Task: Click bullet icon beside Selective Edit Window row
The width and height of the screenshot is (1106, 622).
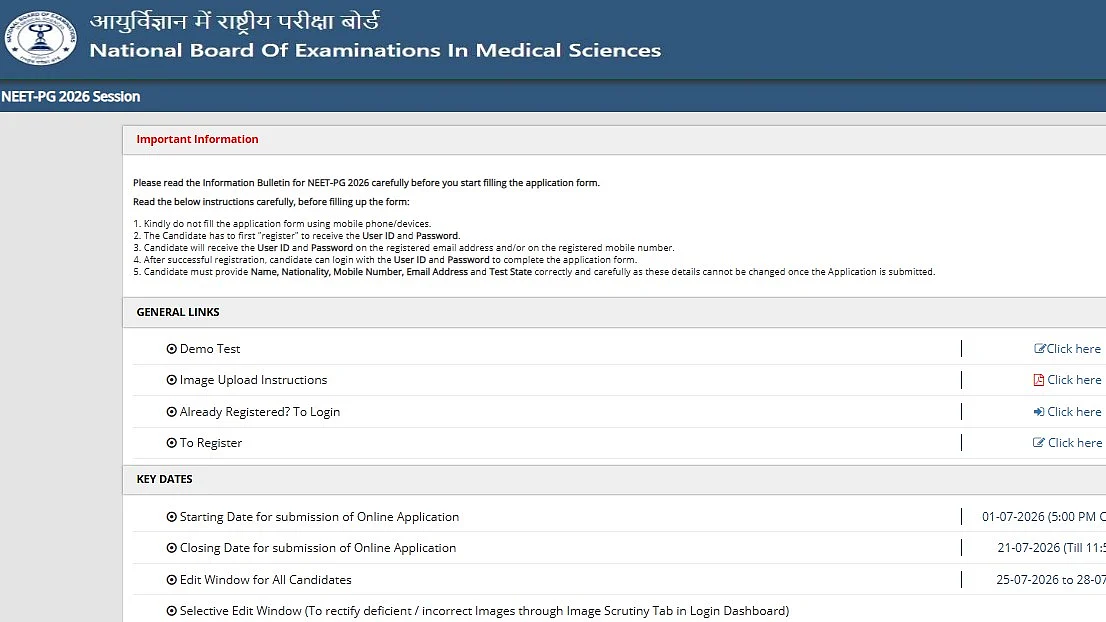Action: tap(171, 611)
